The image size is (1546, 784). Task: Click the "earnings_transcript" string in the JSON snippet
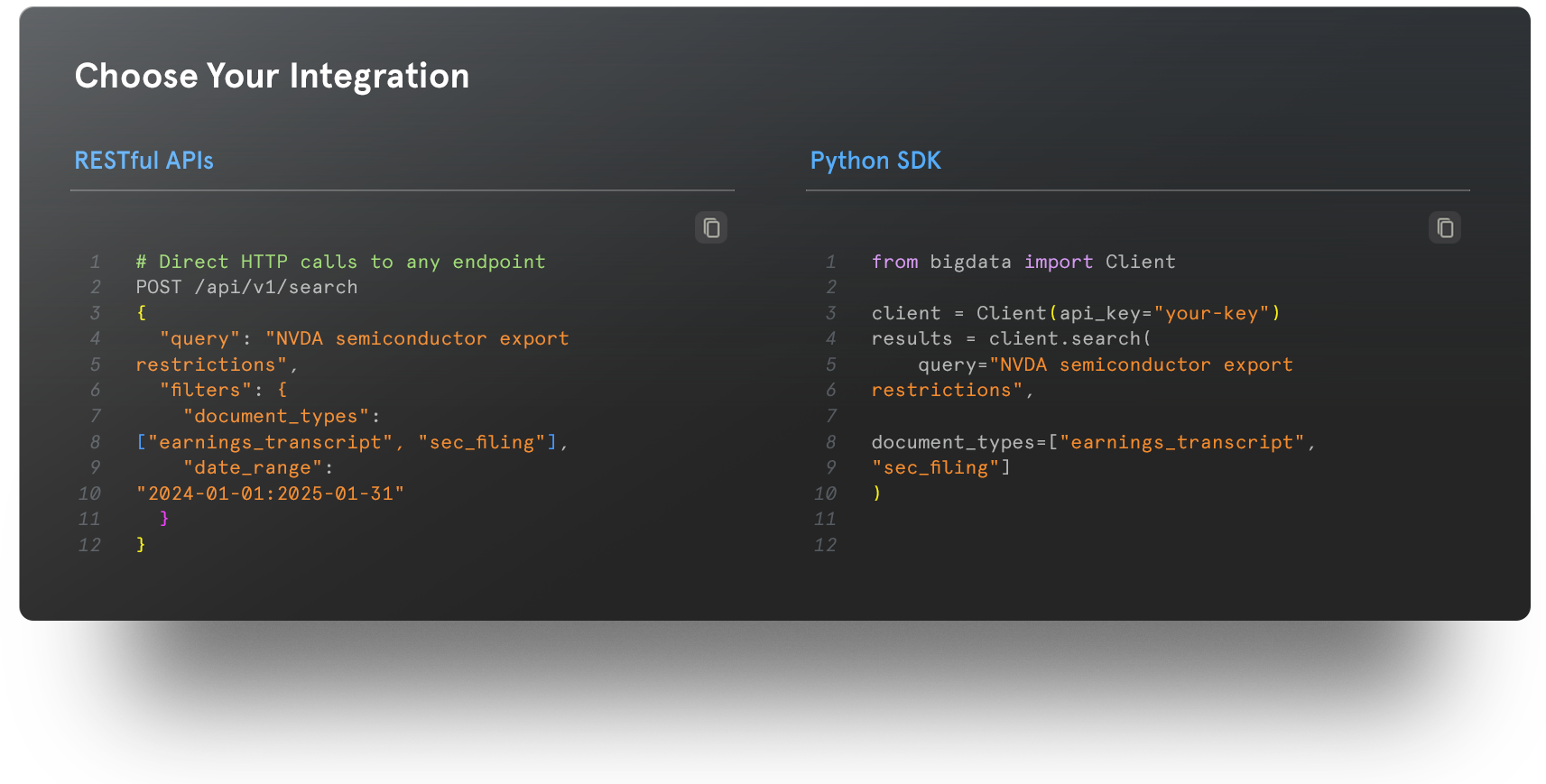click(270, 442)
